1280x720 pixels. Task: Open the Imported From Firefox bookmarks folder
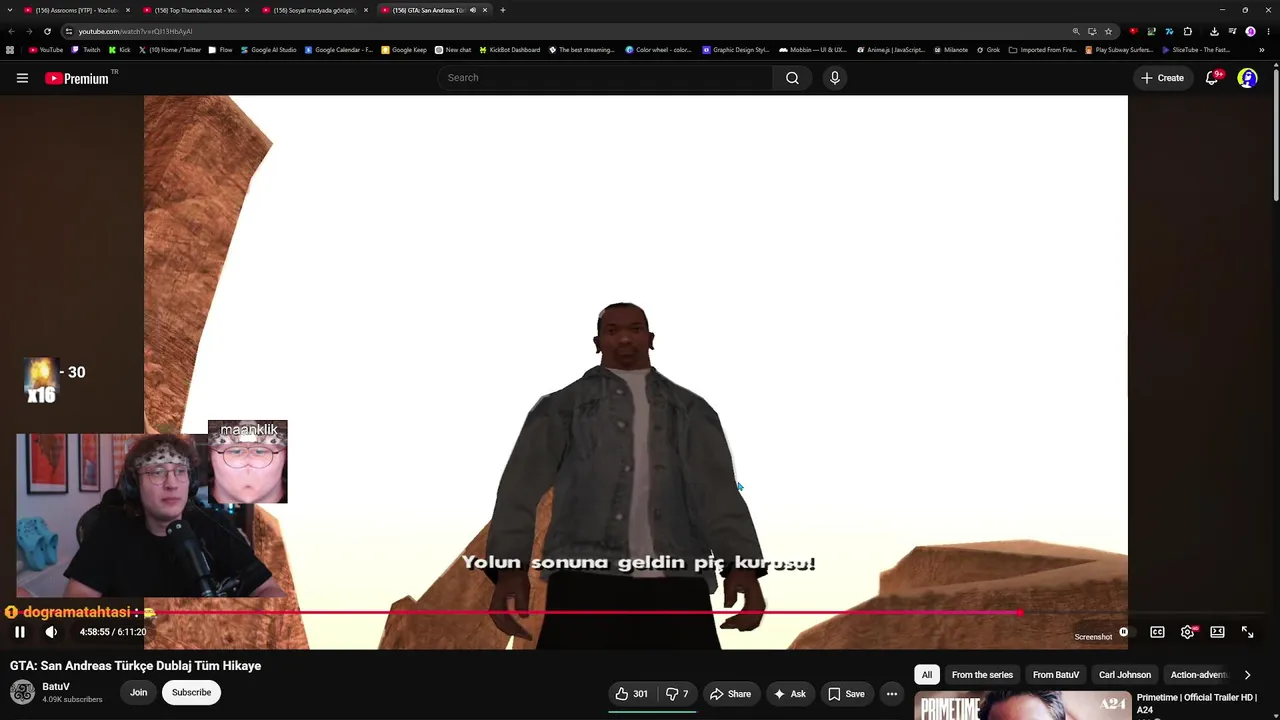pos(1043,50)
